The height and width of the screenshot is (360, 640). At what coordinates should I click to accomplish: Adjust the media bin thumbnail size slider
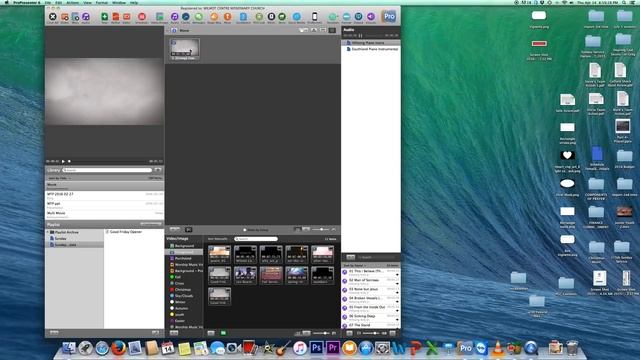(x=320, y=333)
